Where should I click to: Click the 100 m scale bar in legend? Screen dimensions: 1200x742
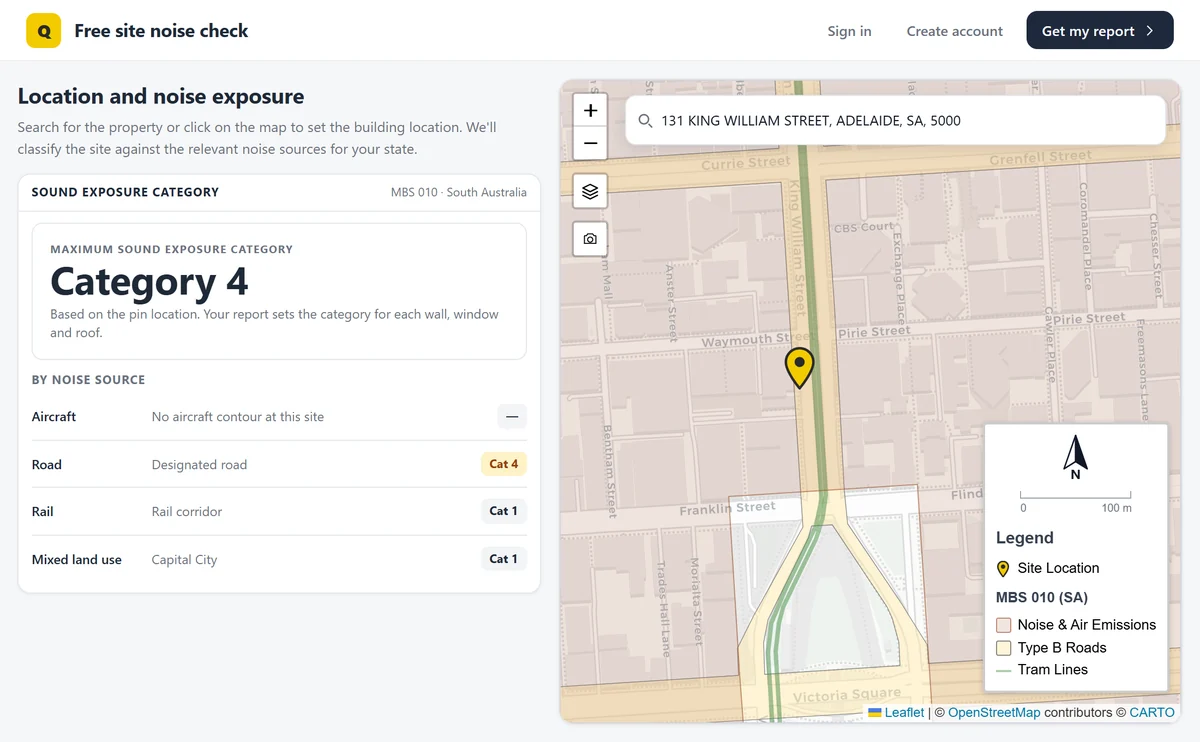tap(1076, 500)
